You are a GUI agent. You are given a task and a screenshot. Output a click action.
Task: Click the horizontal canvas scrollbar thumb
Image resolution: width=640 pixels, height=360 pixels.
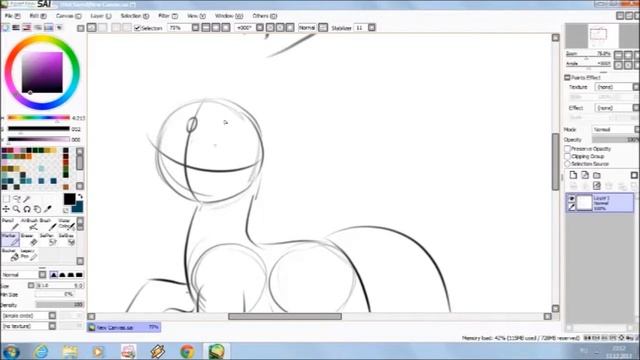point(285,316)
